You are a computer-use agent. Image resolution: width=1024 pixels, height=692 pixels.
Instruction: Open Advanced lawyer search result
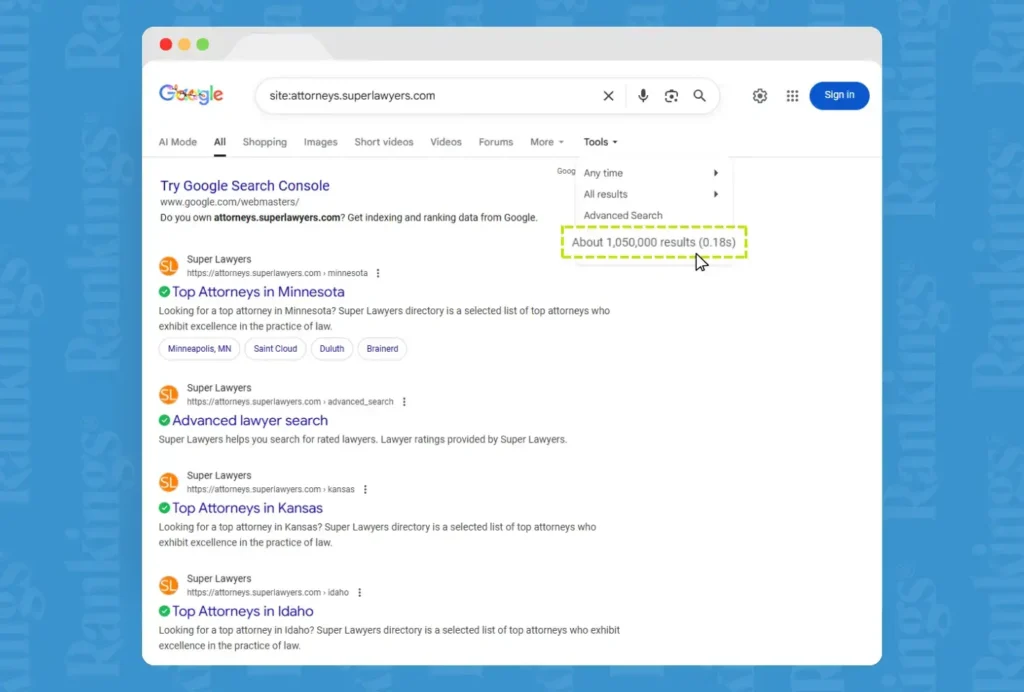click(250, 420)
